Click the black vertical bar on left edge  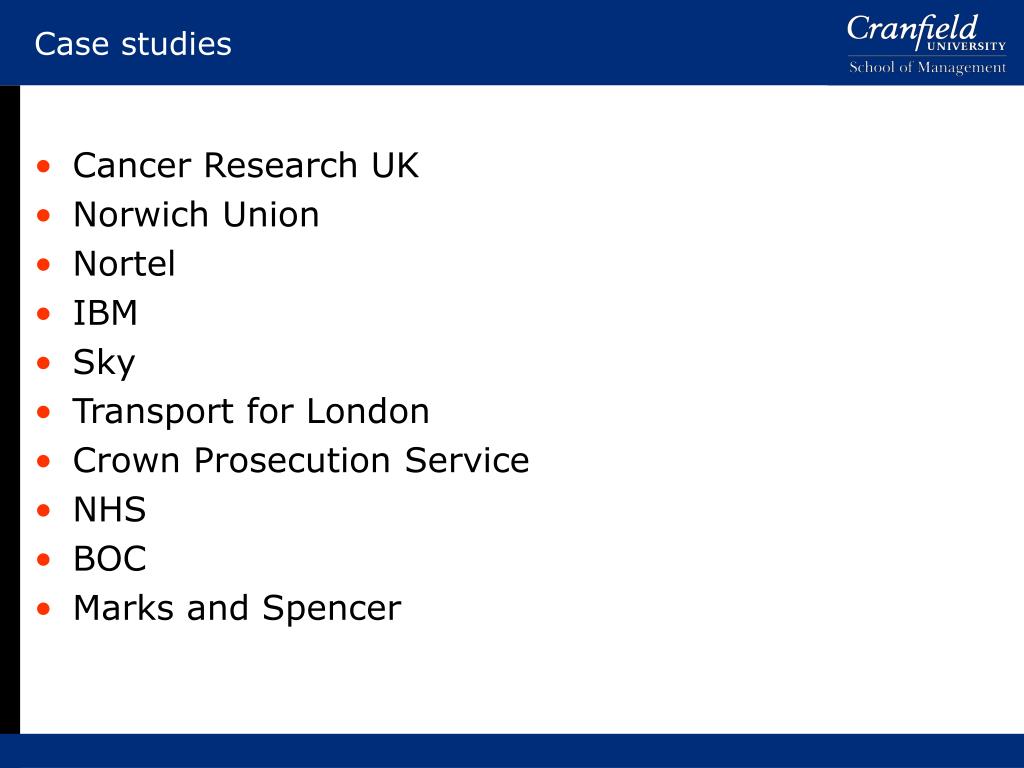pos(10,409)
